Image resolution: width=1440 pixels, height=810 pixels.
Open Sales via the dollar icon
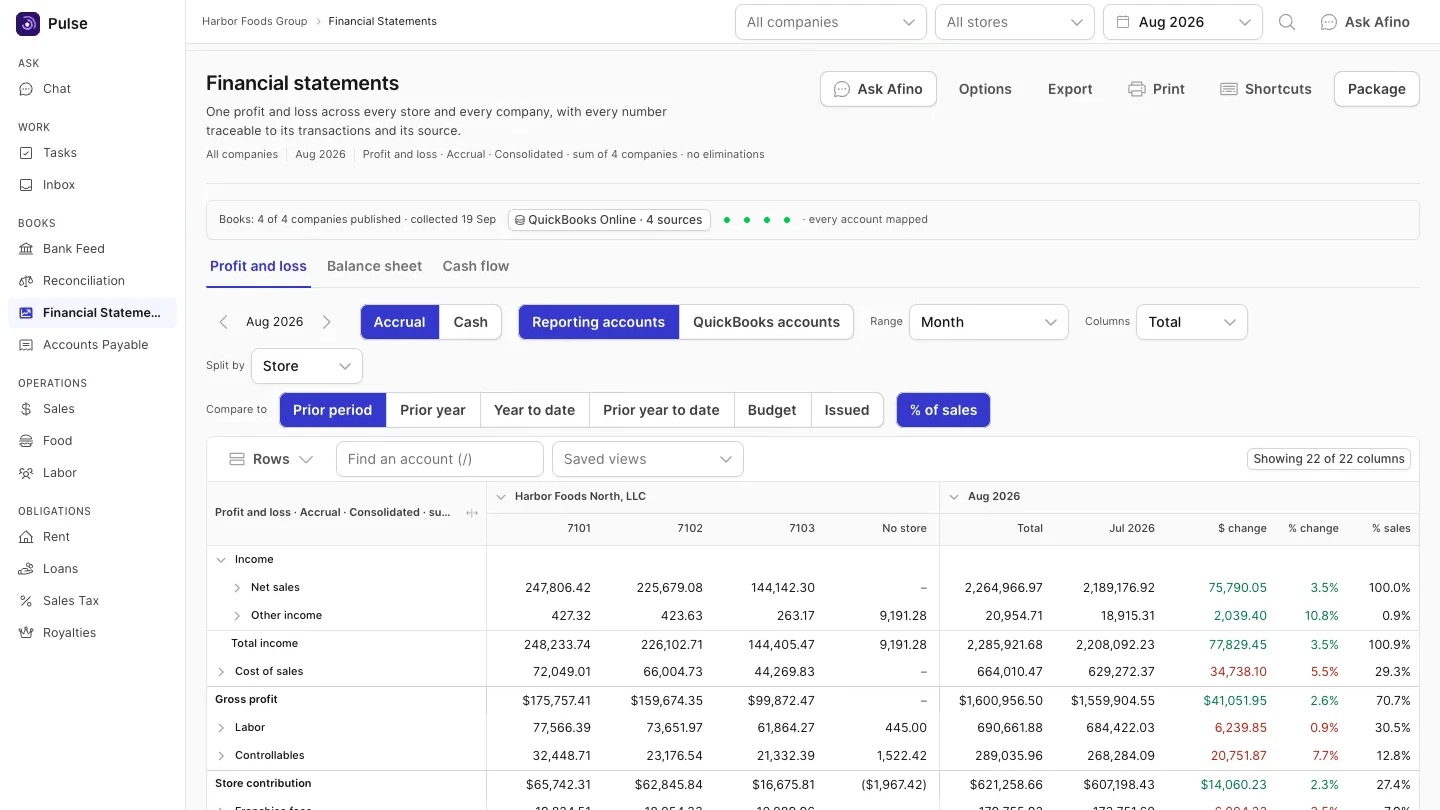[26, 409]
